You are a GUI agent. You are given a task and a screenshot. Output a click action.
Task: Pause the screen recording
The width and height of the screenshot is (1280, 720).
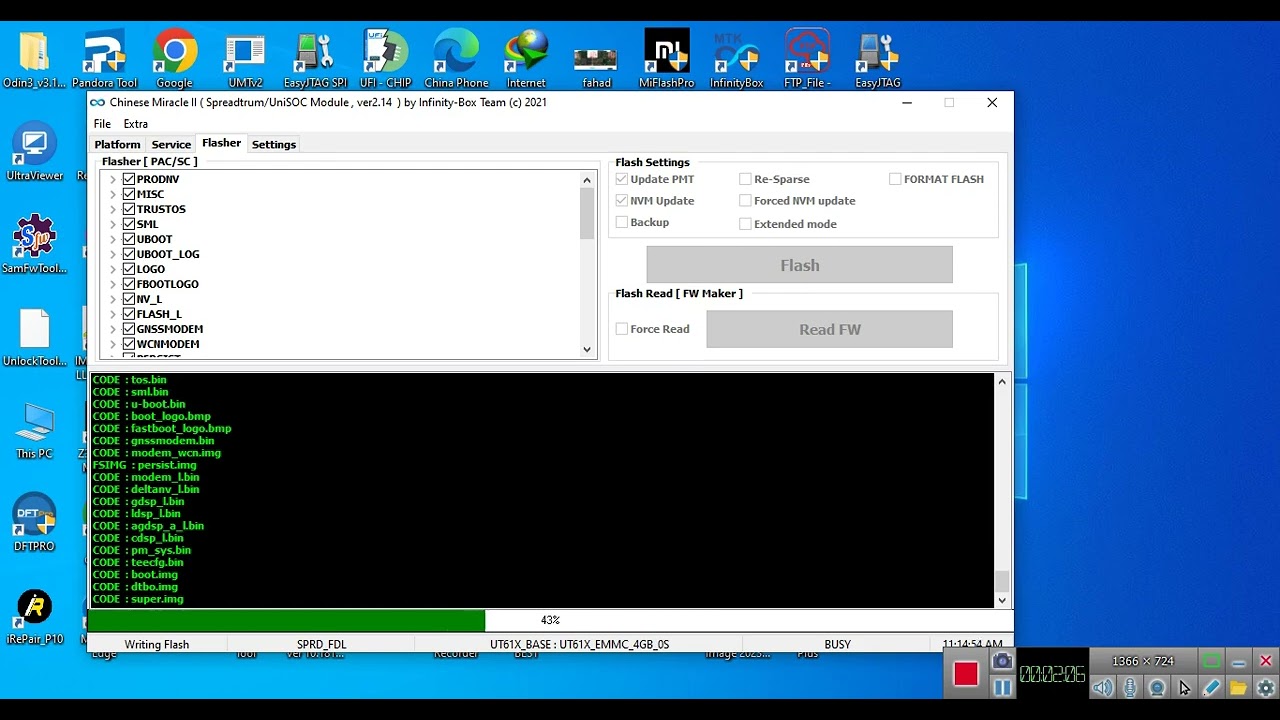click(1002, 687)
